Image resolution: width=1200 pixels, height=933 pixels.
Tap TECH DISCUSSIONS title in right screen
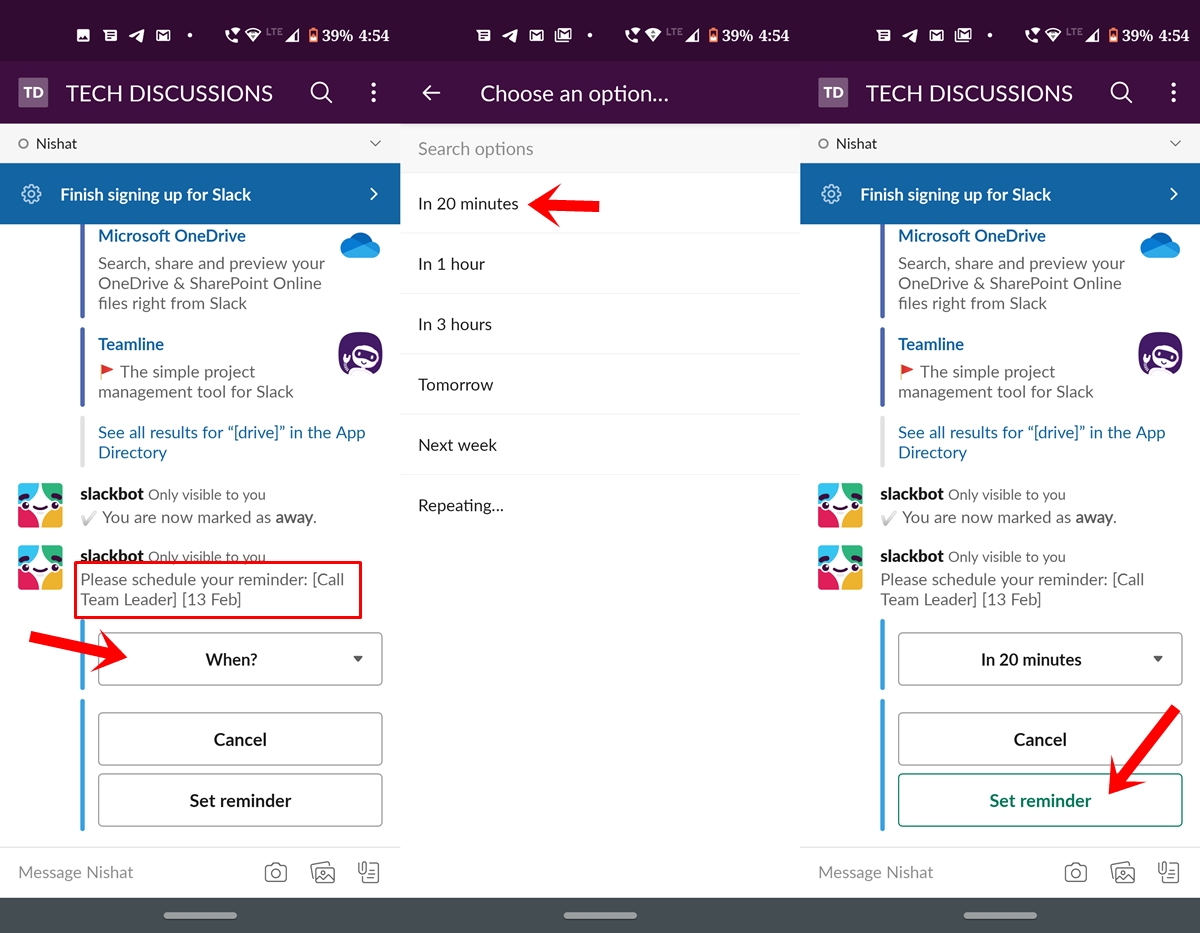point(969,93)
